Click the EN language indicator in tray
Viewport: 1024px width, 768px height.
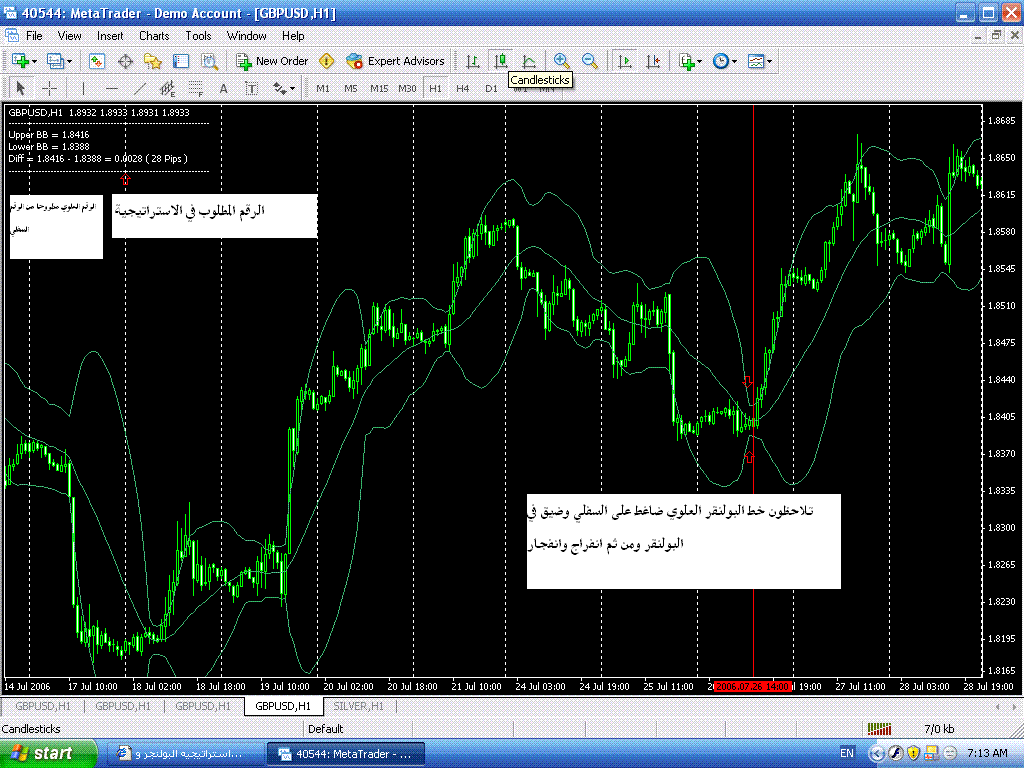846,754
